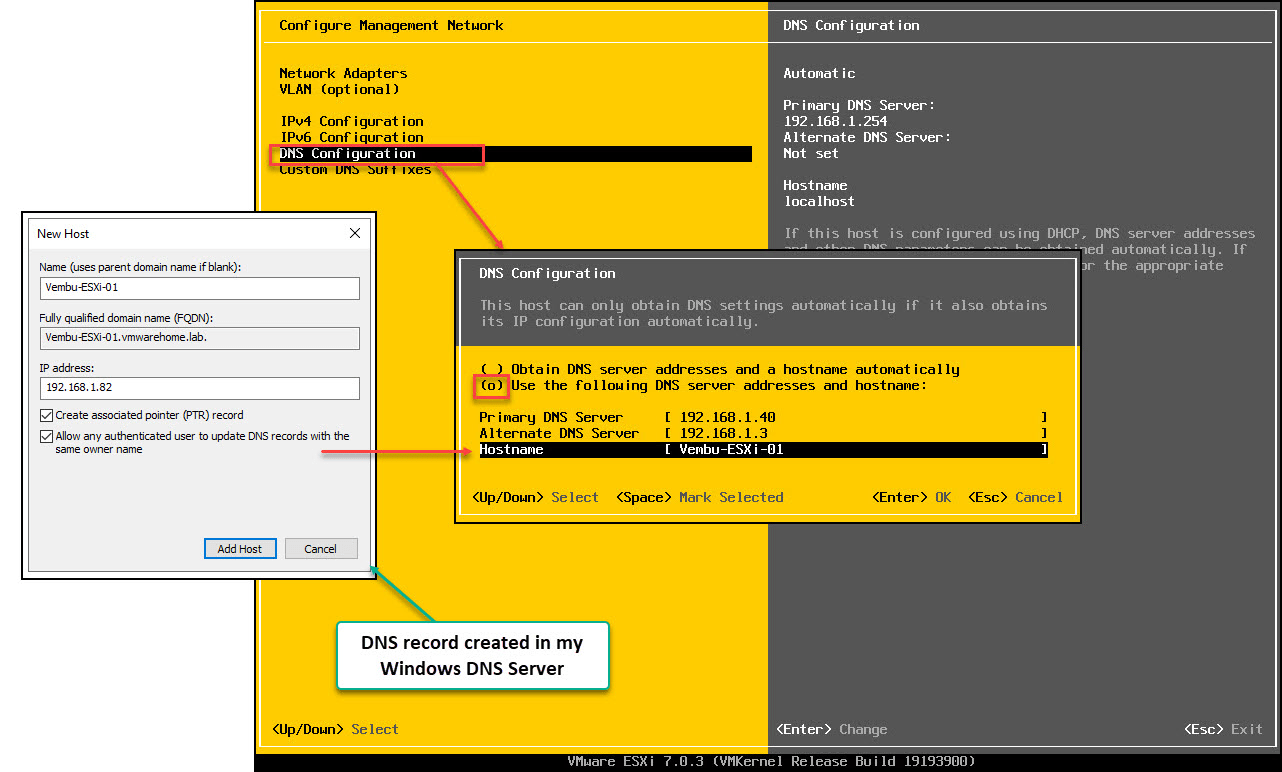Click the Fully qualified domain name field
1282x772 pixels.
point(200,338)
